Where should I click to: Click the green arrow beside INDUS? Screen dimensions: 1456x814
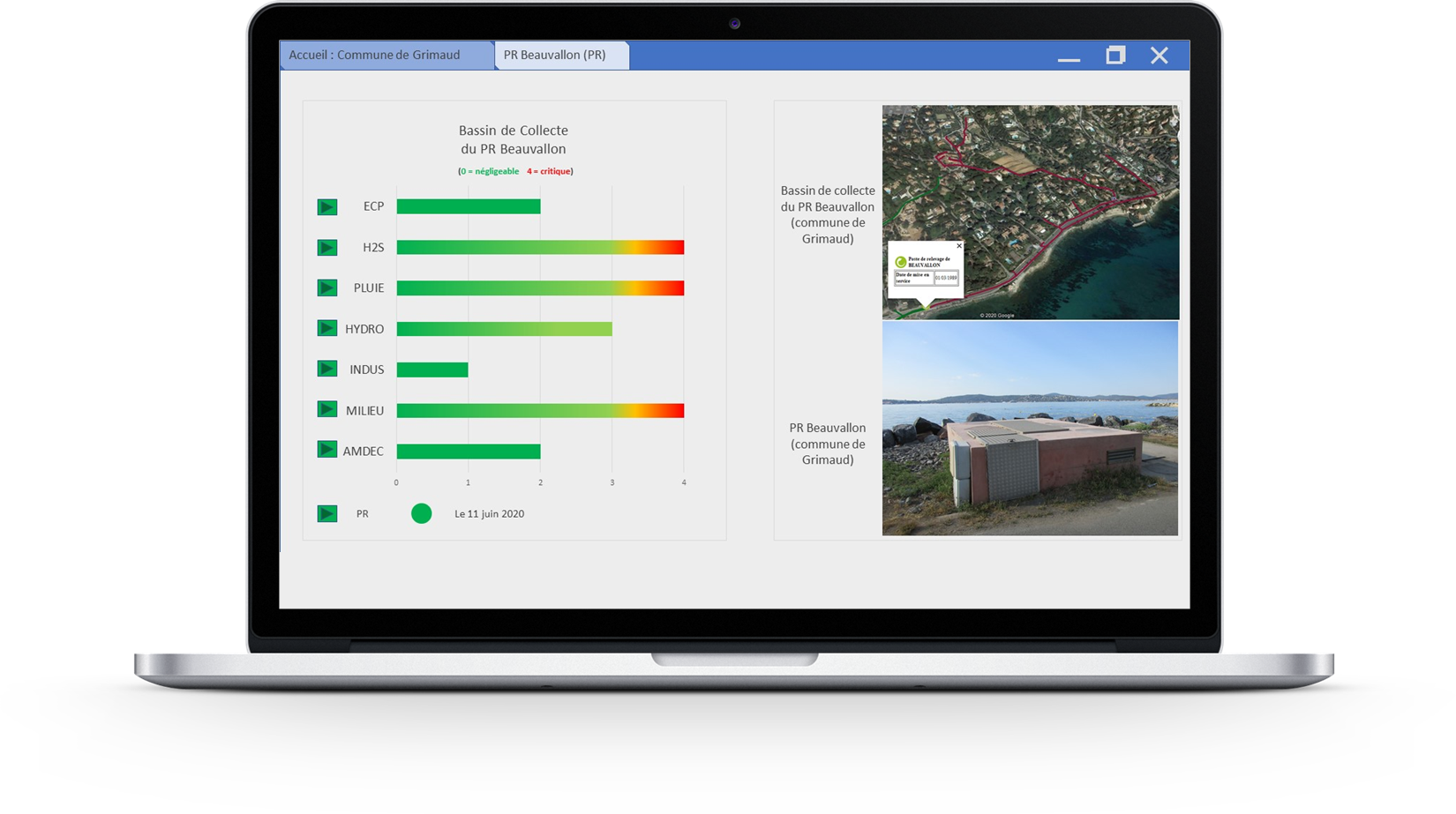[x=327, y=369]
